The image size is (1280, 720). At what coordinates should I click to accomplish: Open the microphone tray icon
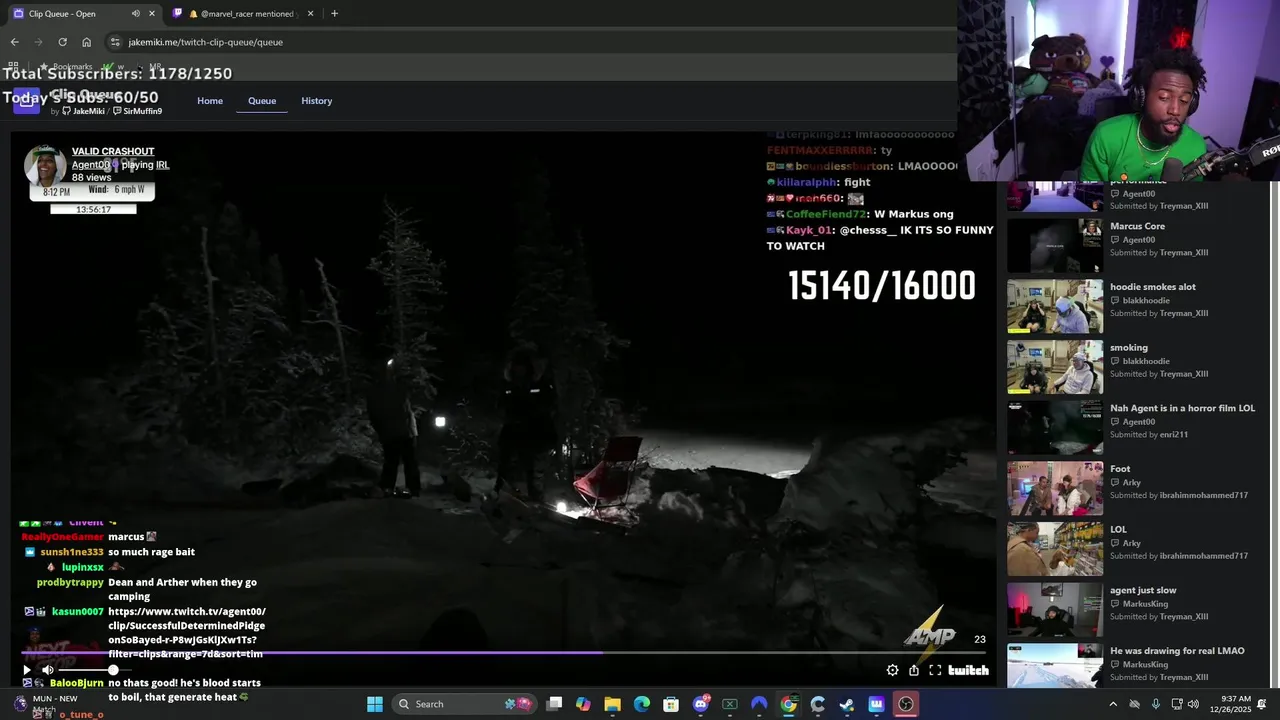tap(1156, 704)
